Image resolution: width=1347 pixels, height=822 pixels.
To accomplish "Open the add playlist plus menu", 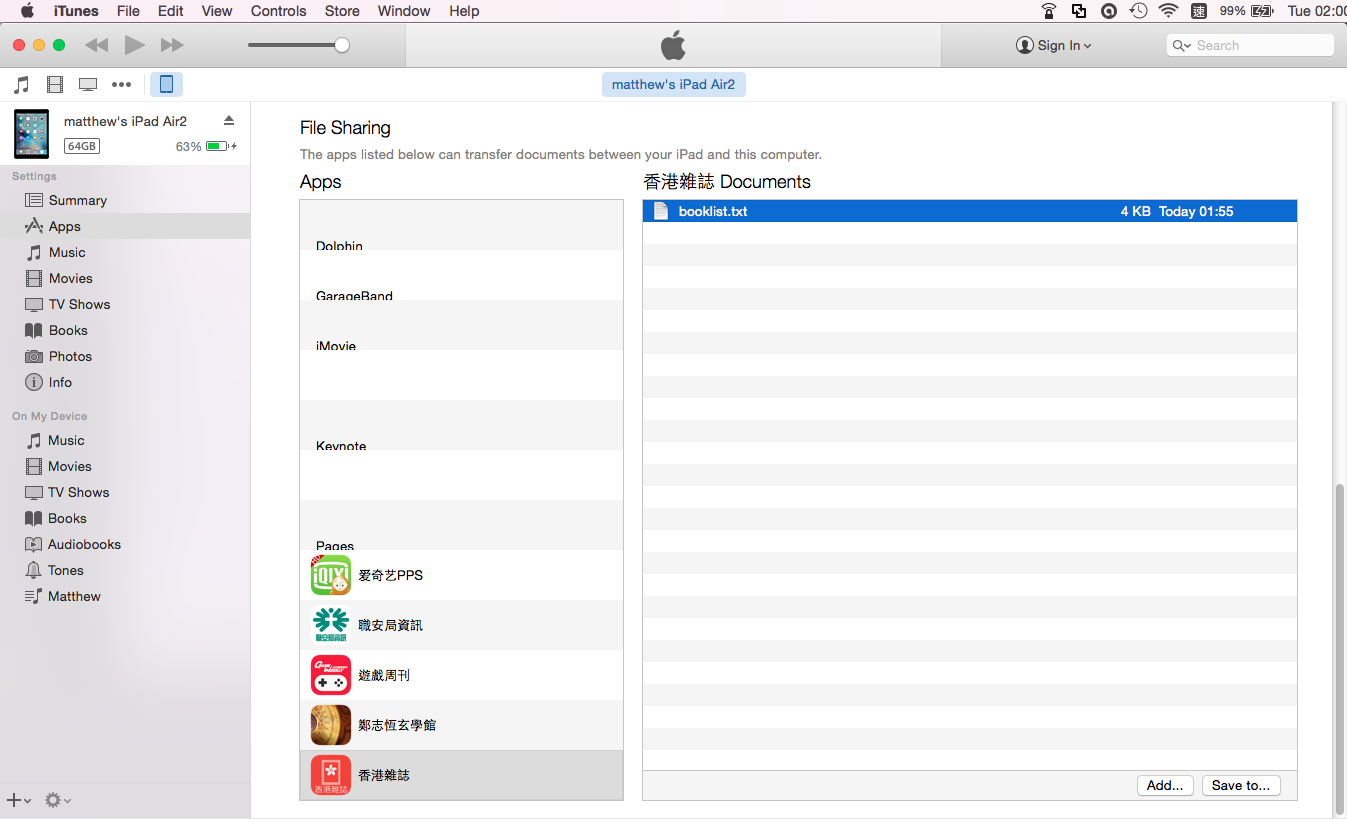I will tap(19, 800).
